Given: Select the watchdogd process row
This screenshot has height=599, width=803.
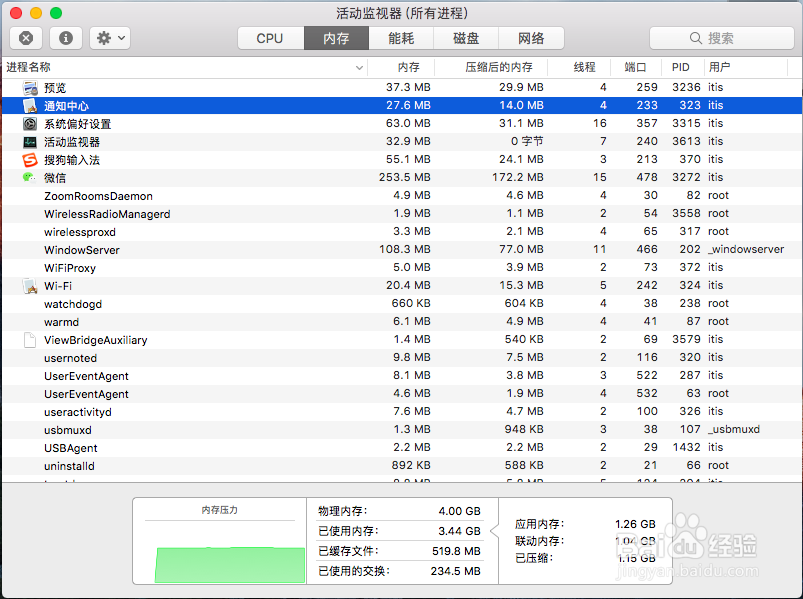Looking at the screenshot, I should click(402, 304).
